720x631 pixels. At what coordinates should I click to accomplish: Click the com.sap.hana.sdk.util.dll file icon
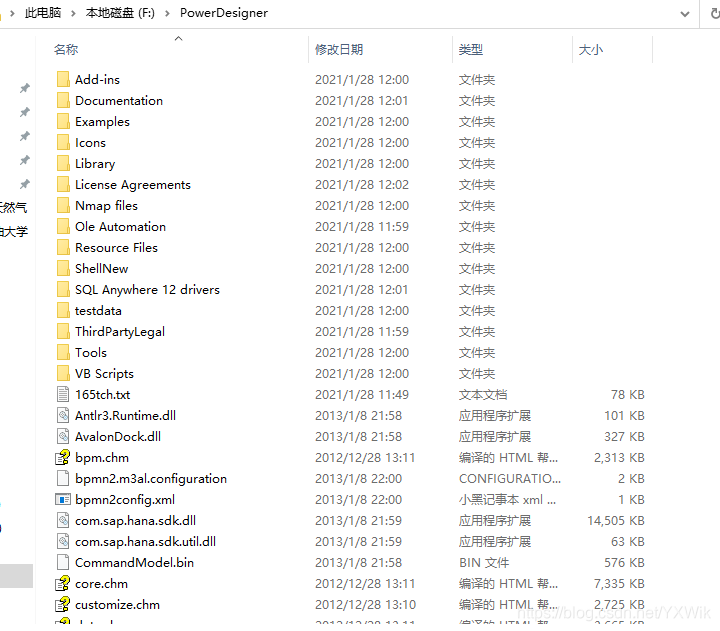coord(63,541)
